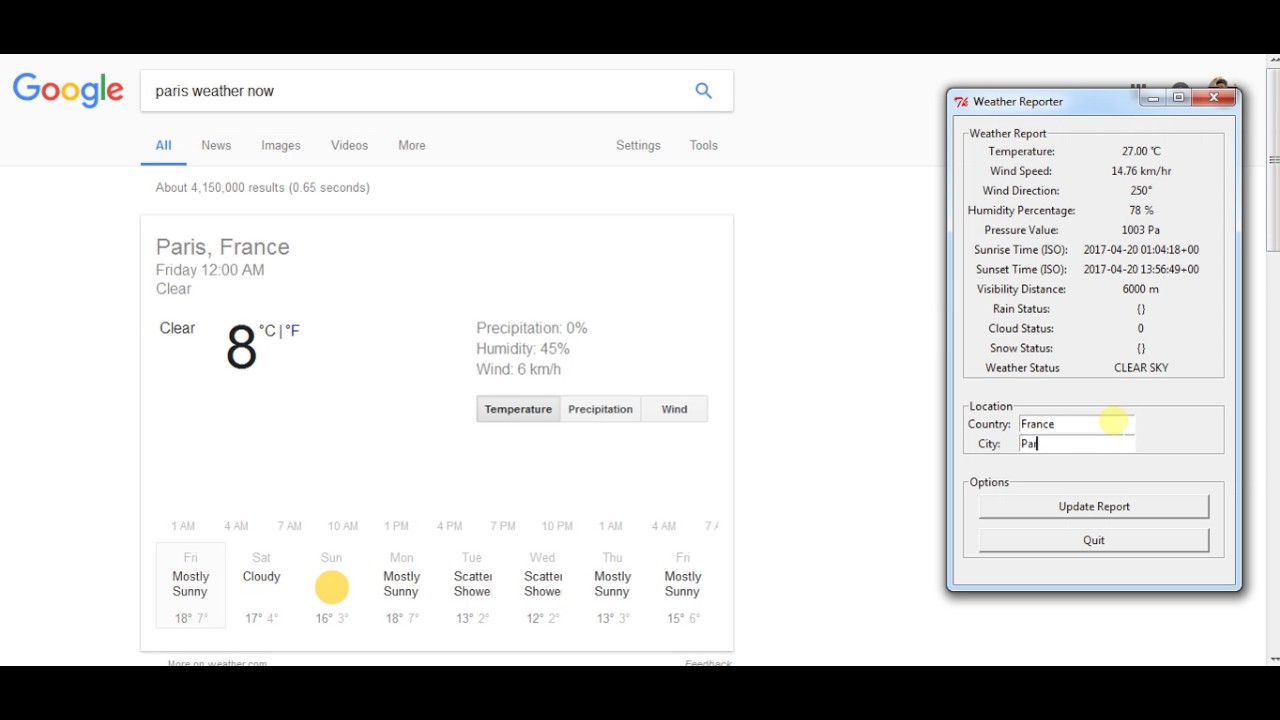
Task: Click the sunrise time 2017-04-20 01:04:18+00
Action: (1141, 250)
